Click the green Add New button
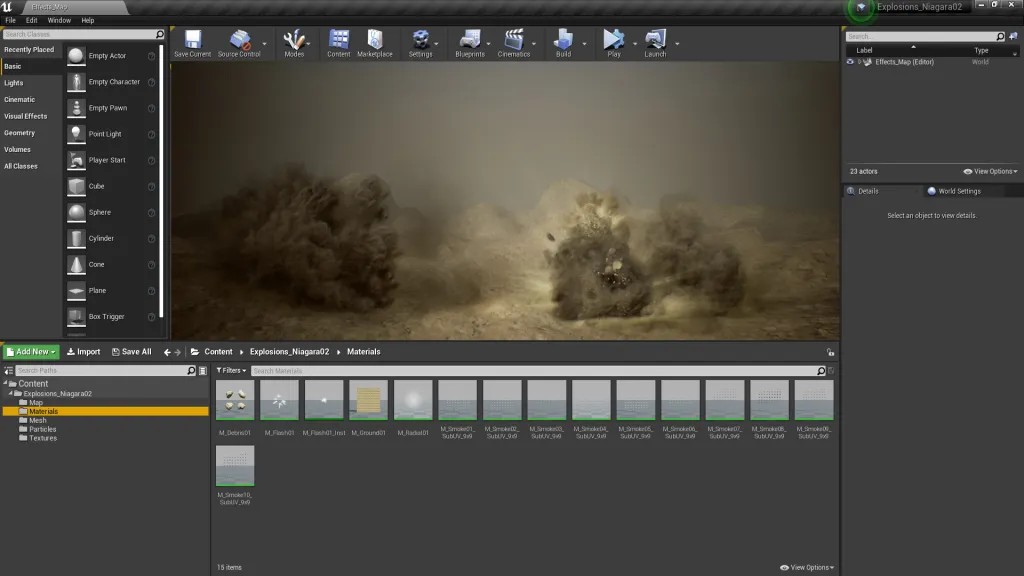 tap(31, 352)
